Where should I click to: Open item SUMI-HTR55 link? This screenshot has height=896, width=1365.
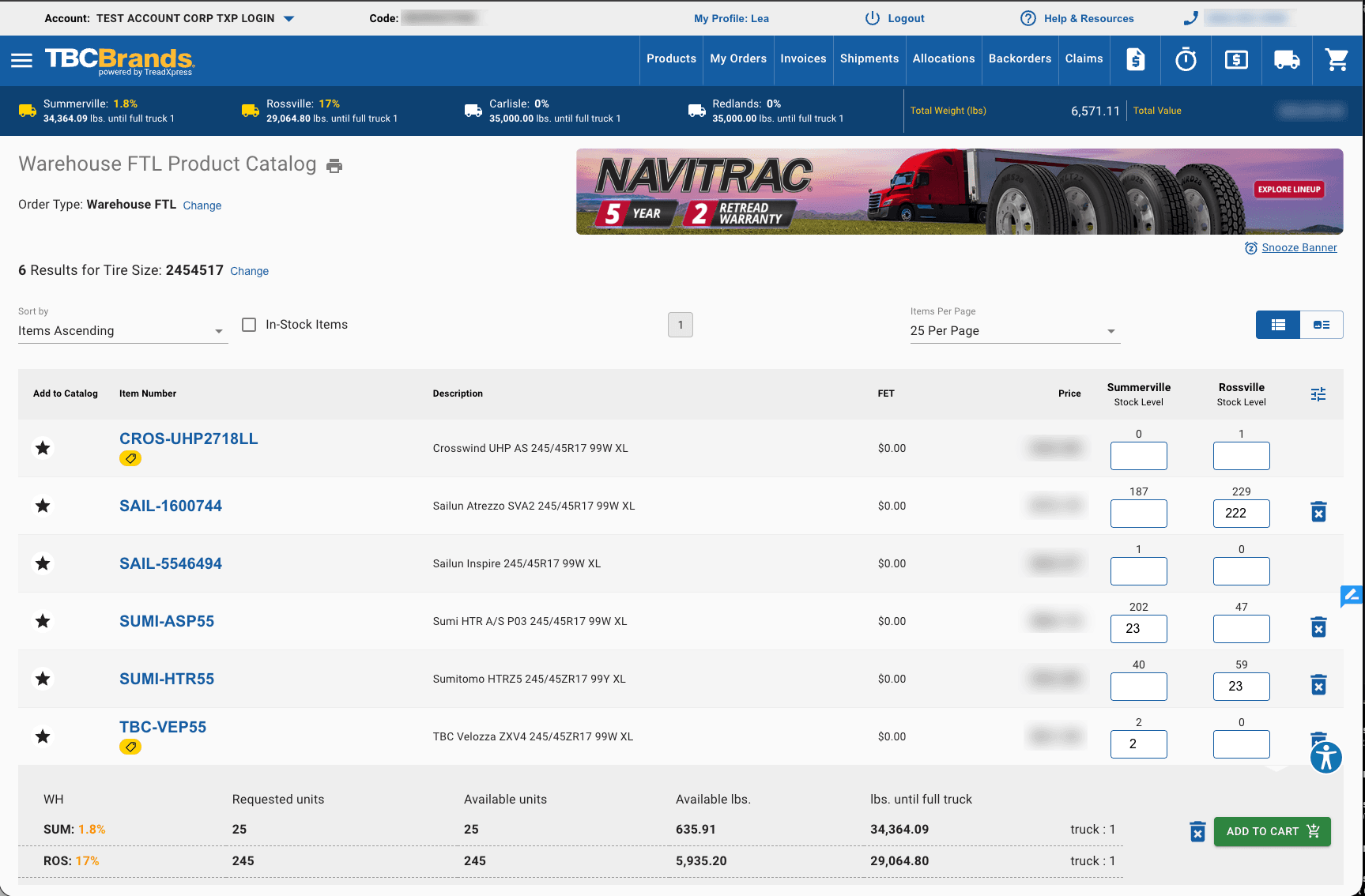click(x=167, y=679)
